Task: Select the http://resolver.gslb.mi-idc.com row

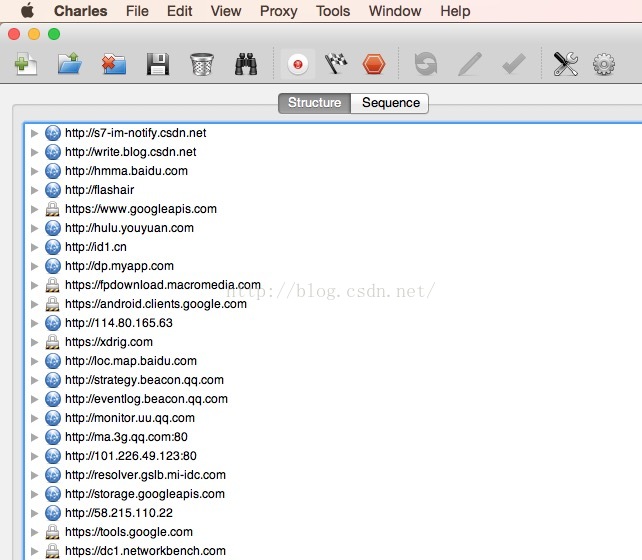Action: click(x=333, y=475)
